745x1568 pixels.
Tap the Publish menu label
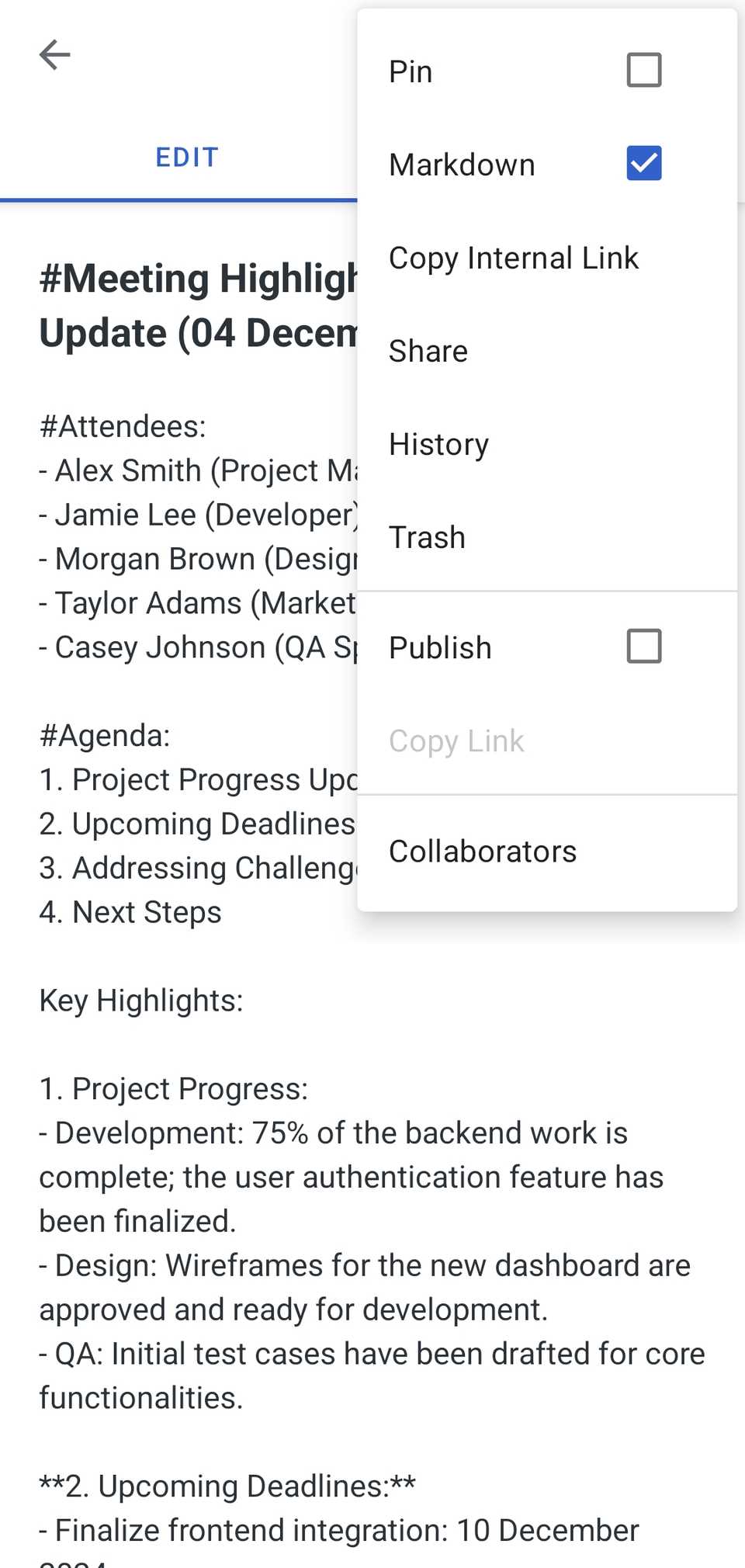[440, 647]
